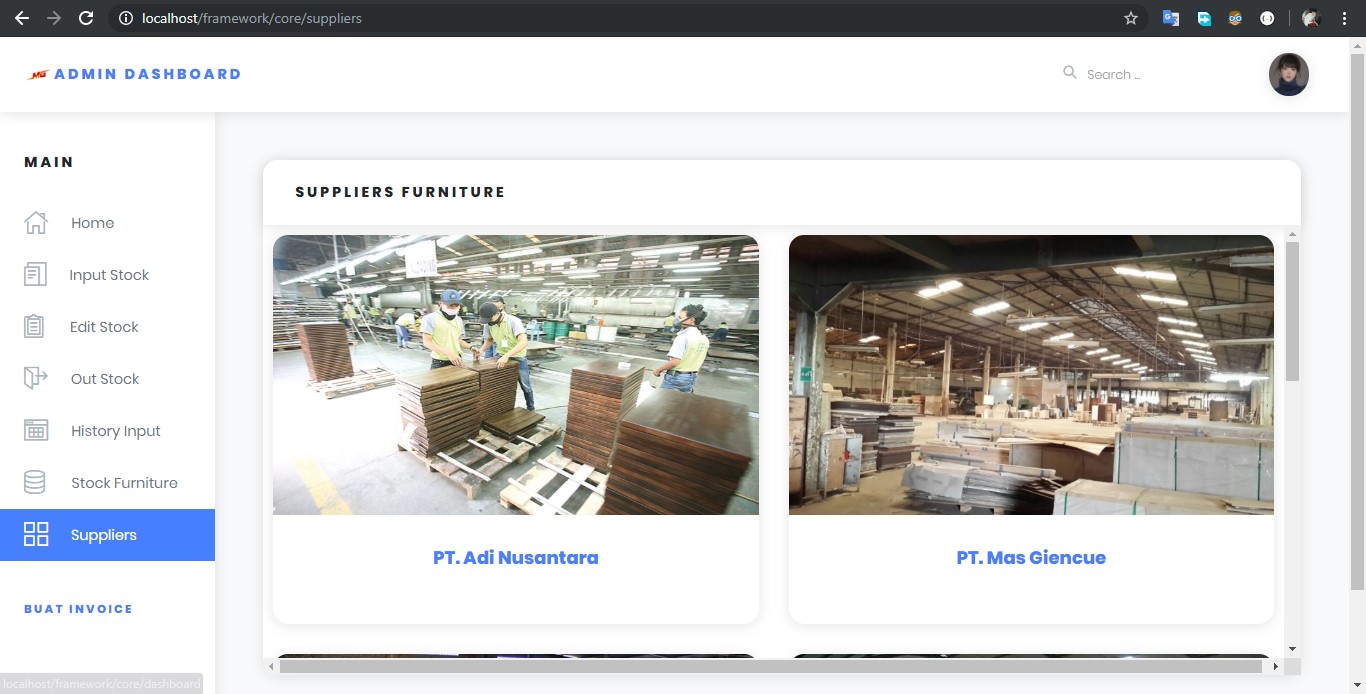Viewport: 1366px width, 694px height.
Task: Open Home menu item
Action: [x=107, y=223]
